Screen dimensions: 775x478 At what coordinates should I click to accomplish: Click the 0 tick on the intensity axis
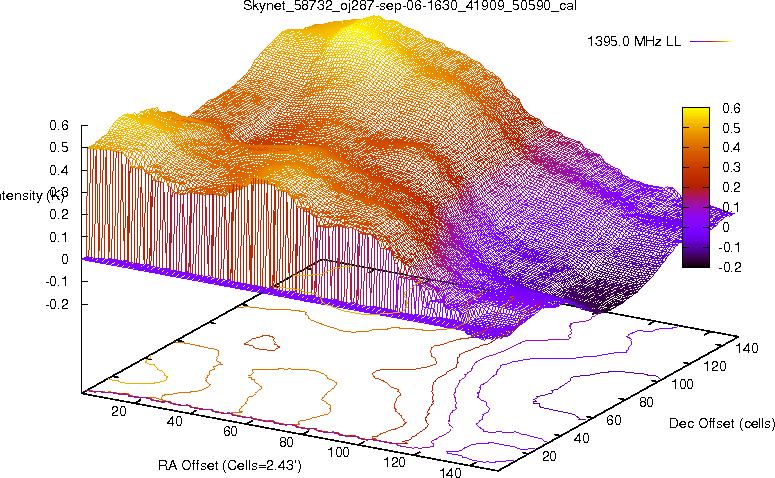65,259
